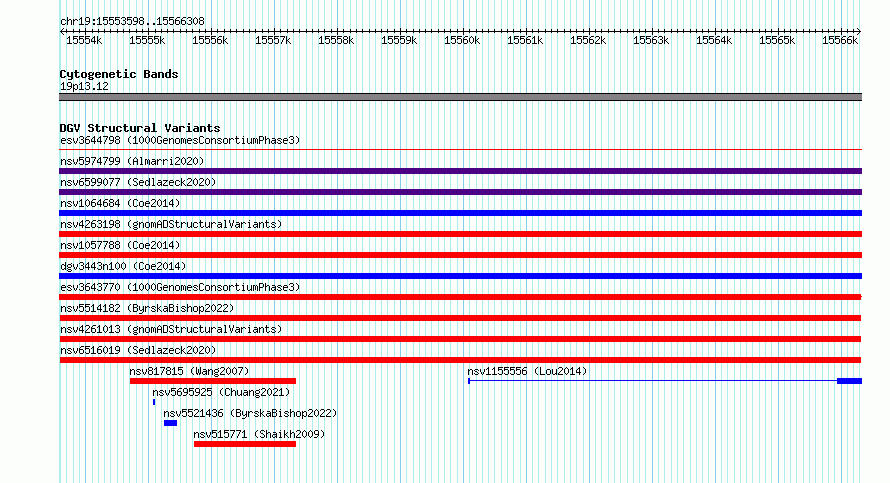
Task: Click the 15566k ruler position
Action: point(840,40)
